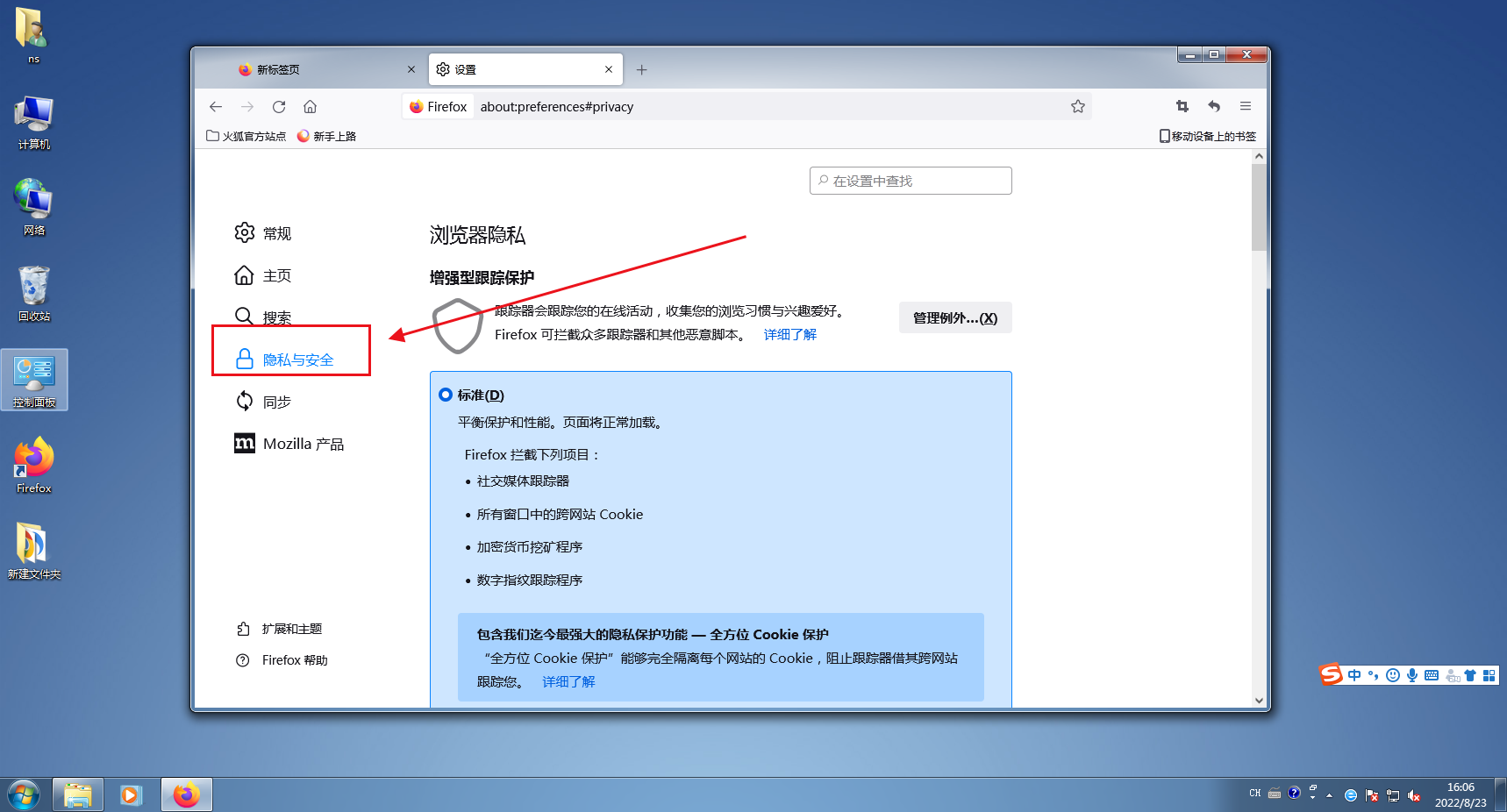Image resolution: width=1507 pixels, height=812 pixels.
Task: Open the 同步 settings category
Action: pyautogui.click(x=263, y=402)
